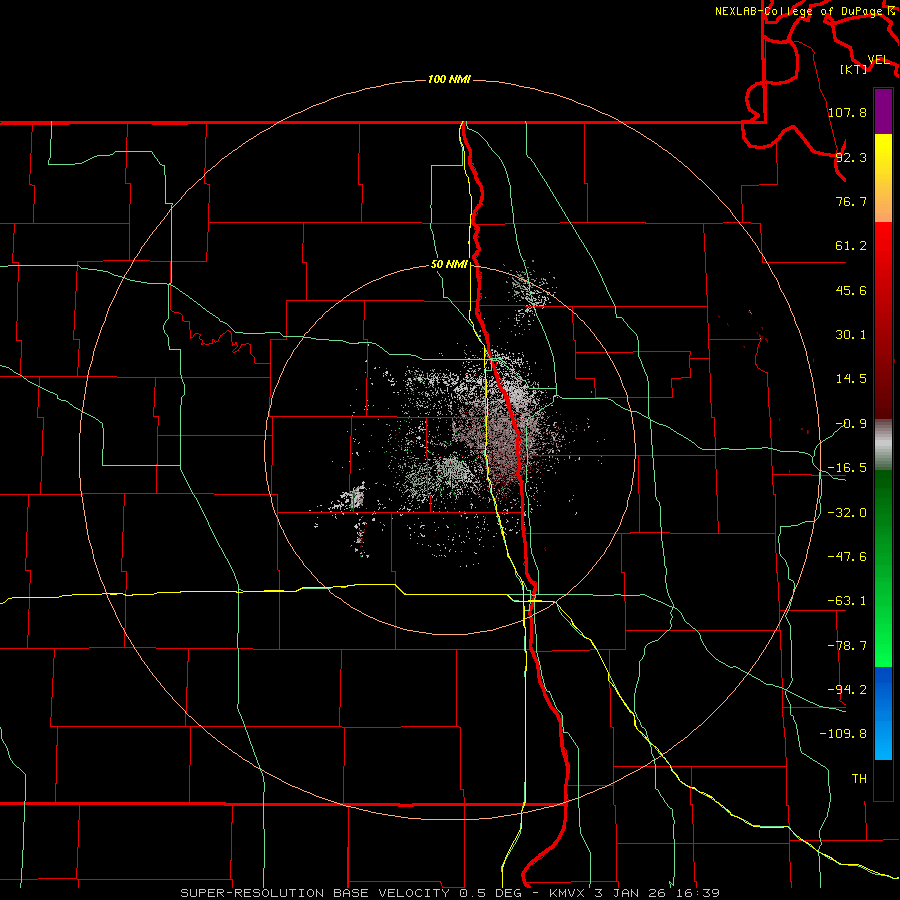900x900 pixels.
Task: Click the 30.1 scale value
Action: coord(851,335)
